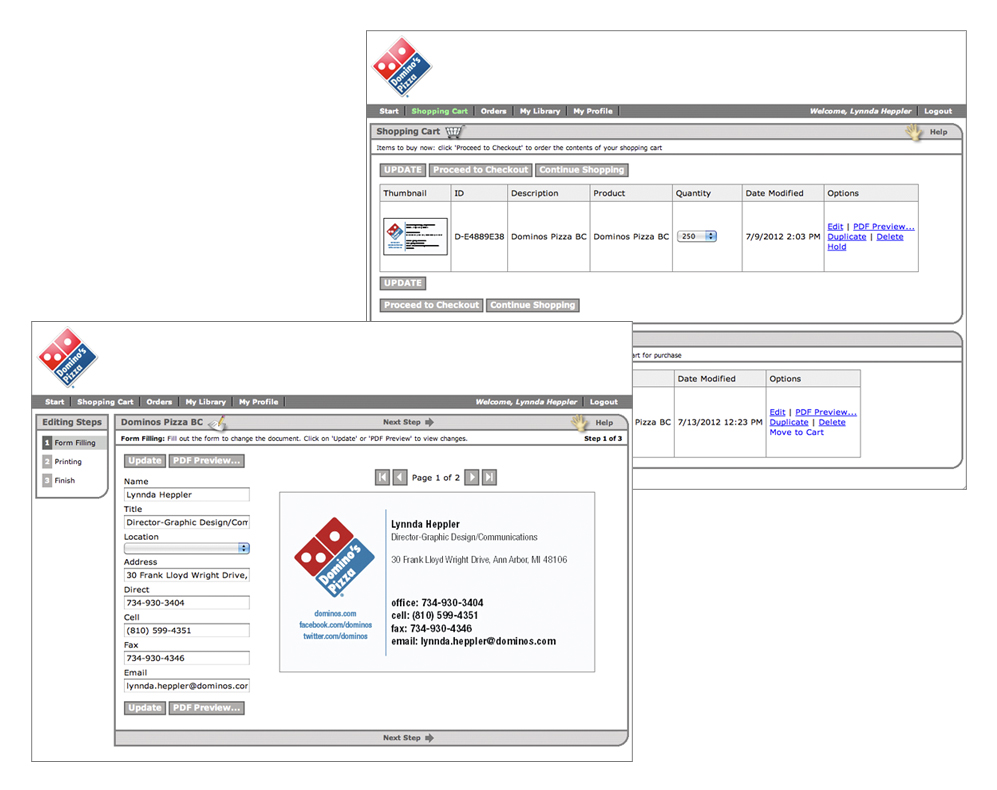Open My Profile tab in Shopping Cart window
The width and height of the screenshot is (997, 790).
point(593,111)
